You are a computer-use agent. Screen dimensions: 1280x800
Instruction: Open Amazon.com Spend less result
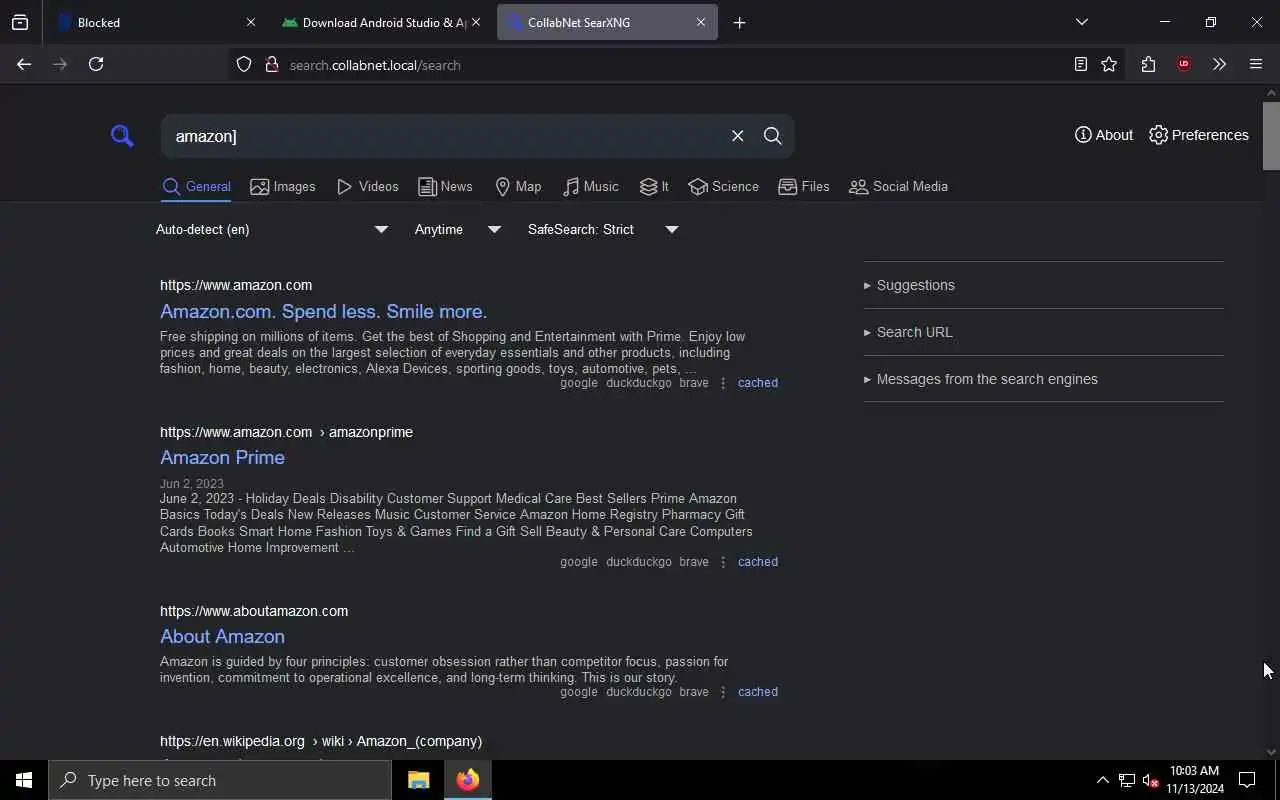323,311
